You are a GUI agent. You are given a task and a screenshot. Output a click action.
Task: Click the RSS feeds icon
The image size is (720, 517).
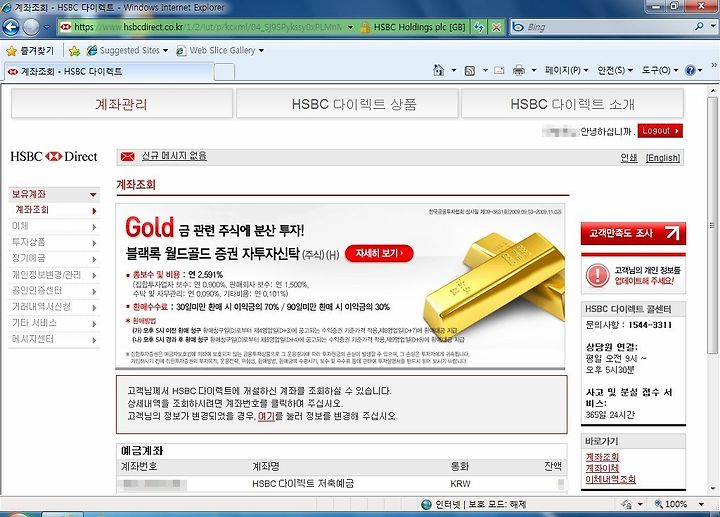[x=470, y=70]
